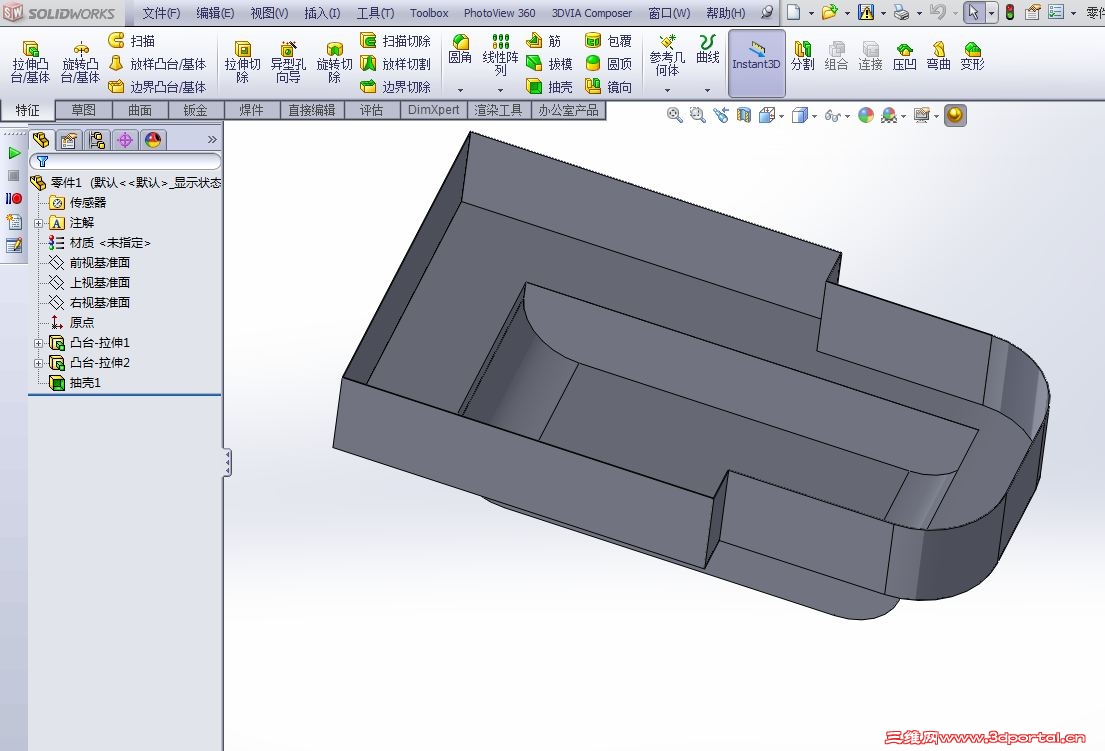This screenshot has height=751, width=1105.
Task: Switch to the 评估 evaluate tab
Action: [x=371, y=110]
